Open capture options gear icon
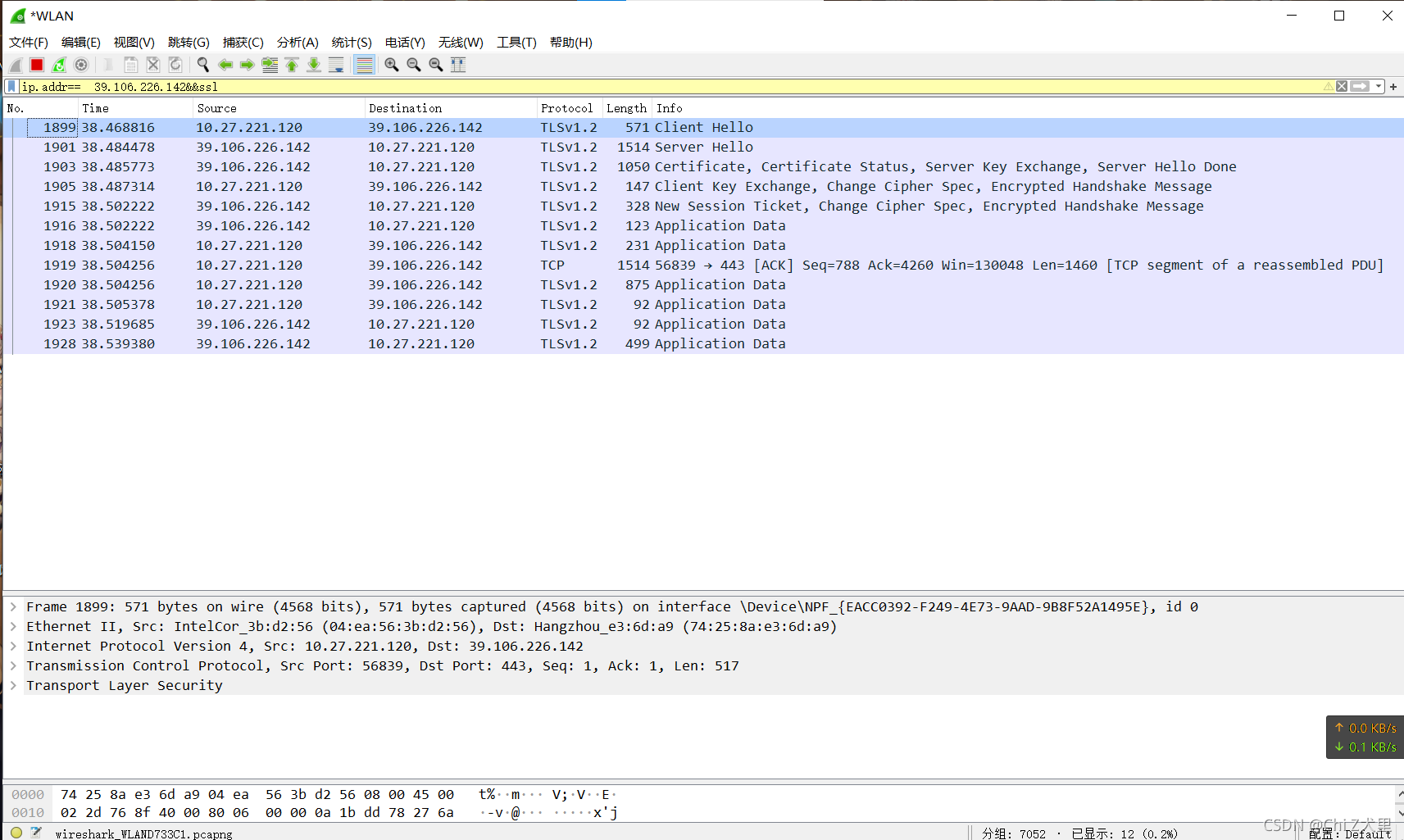The image size is (1404, 840). [81, 65]
